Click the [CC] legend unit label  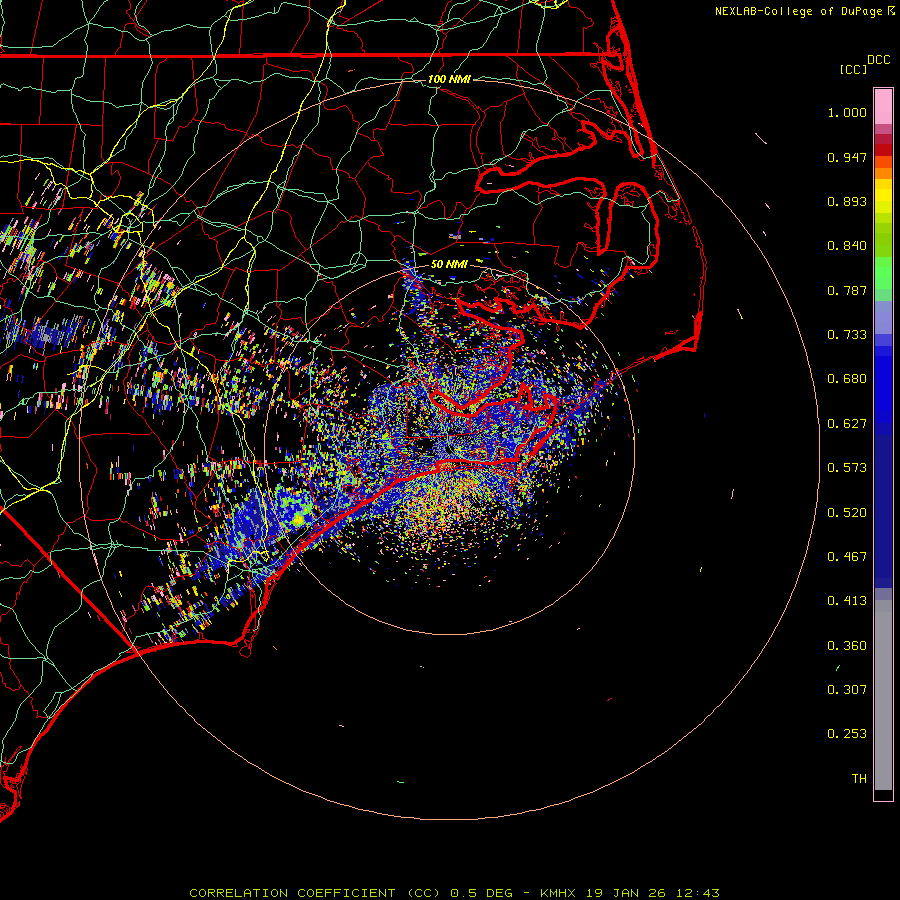click(853, 69)
